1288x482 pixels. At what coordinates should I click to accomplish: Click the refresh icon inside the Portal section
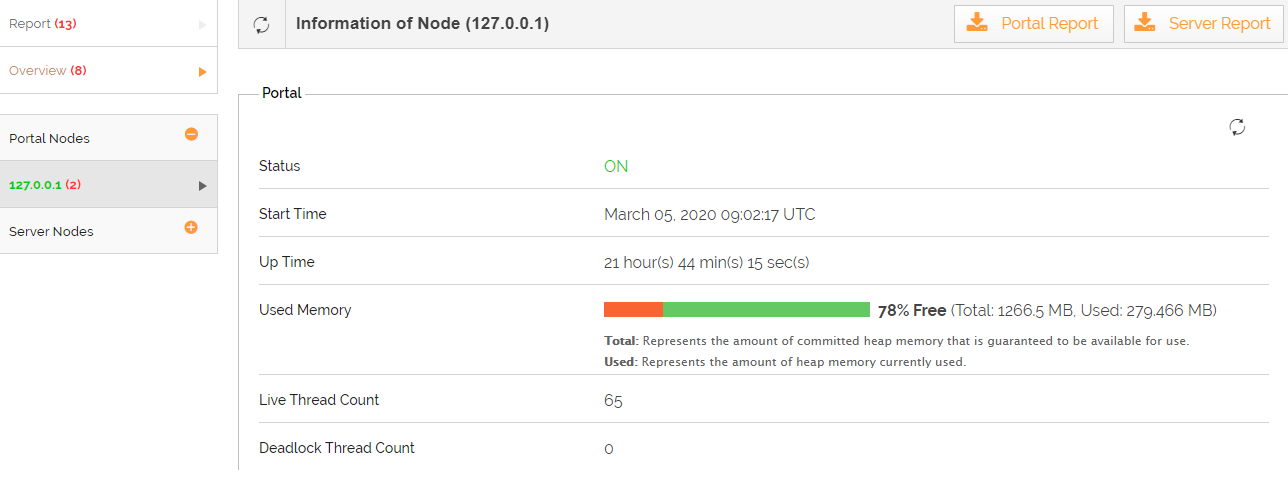[x=1237, y=127]
